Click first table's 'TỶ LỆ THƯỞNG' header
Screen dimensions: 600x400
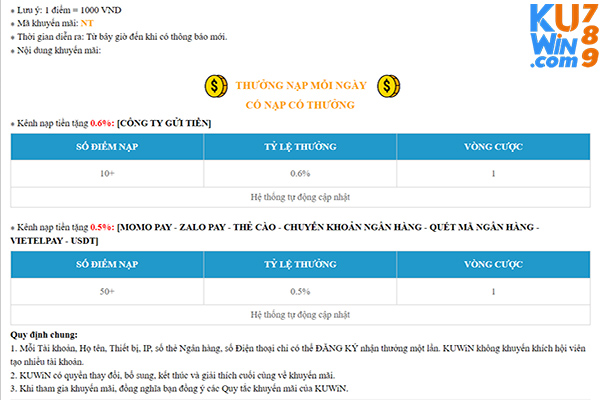click(x=300, y=147)
